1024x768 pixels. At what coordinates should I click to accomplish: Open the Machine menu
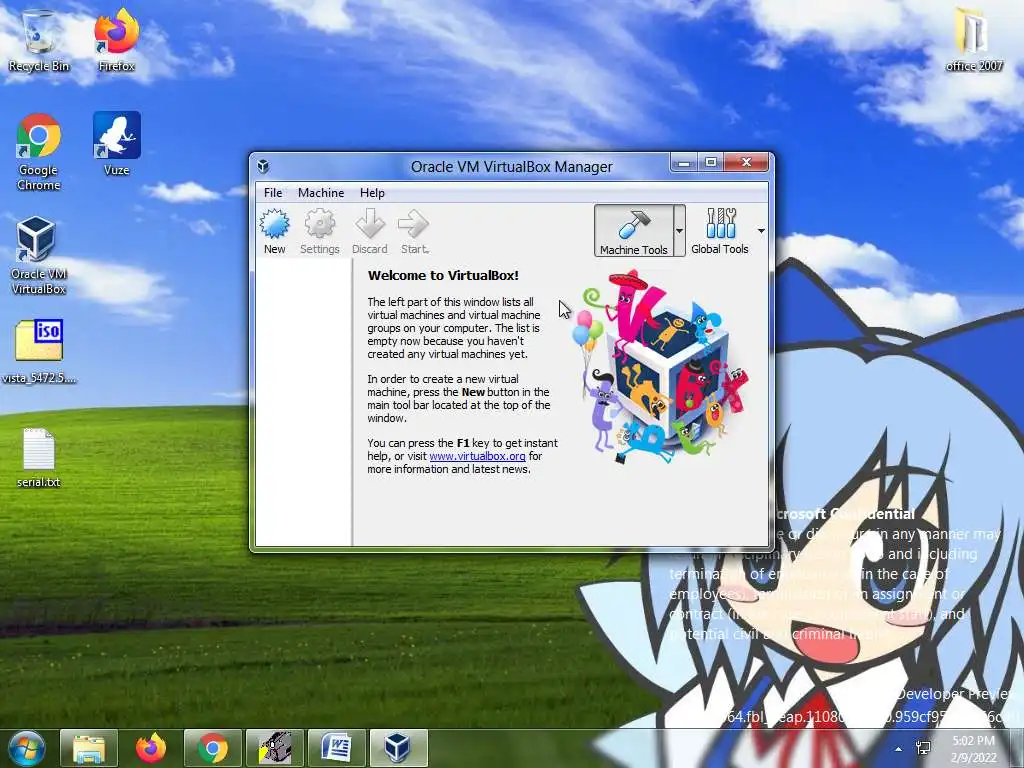click(x=321, y=193)
